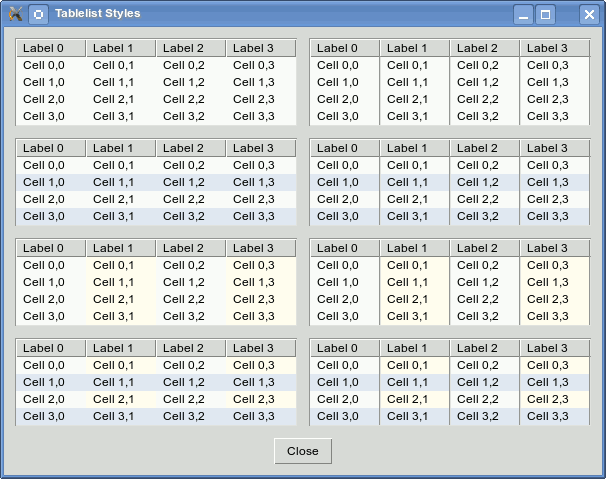Click Label 1 header in third-row right table
Image resolution: width=606 pixels, height=479 pixels.
[x=415, y=248]
